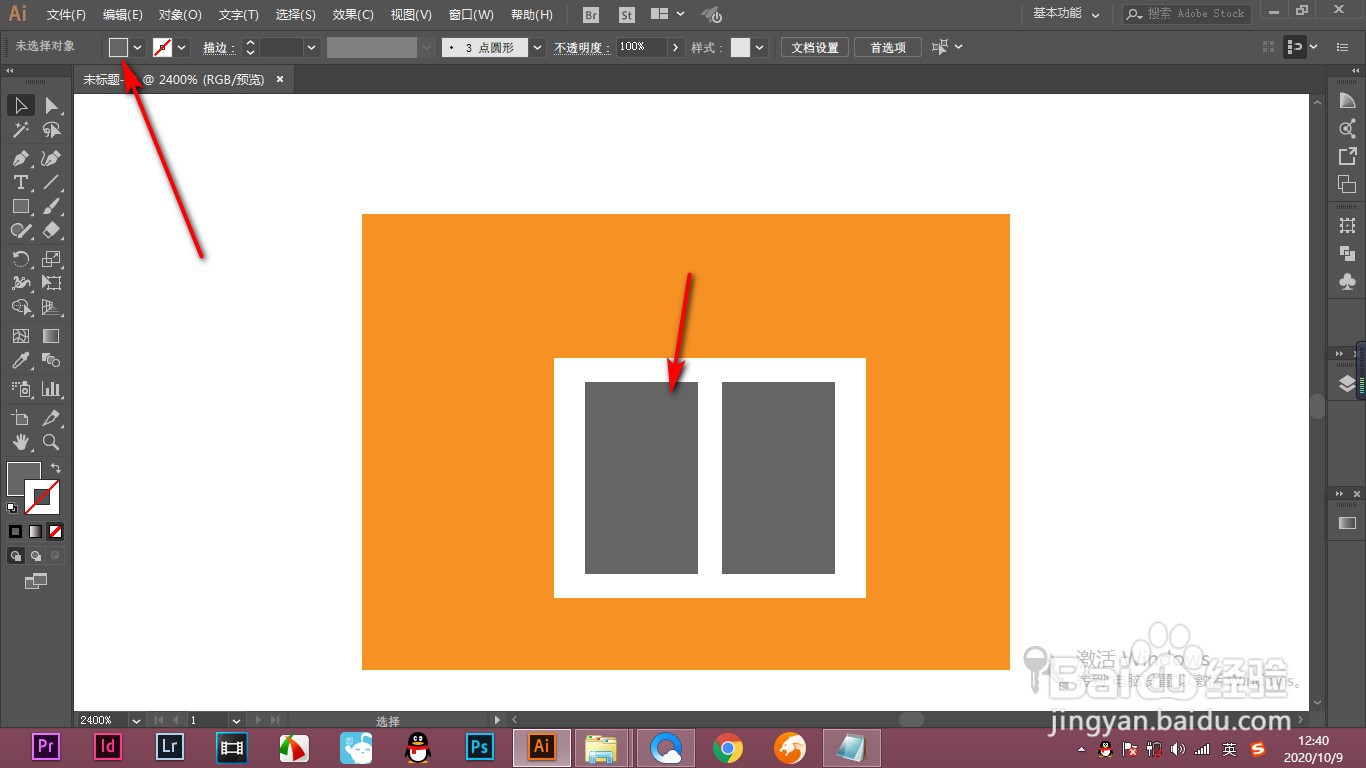Select the Warp tool
The image size is (1366, 768).
tap(20, 283)
